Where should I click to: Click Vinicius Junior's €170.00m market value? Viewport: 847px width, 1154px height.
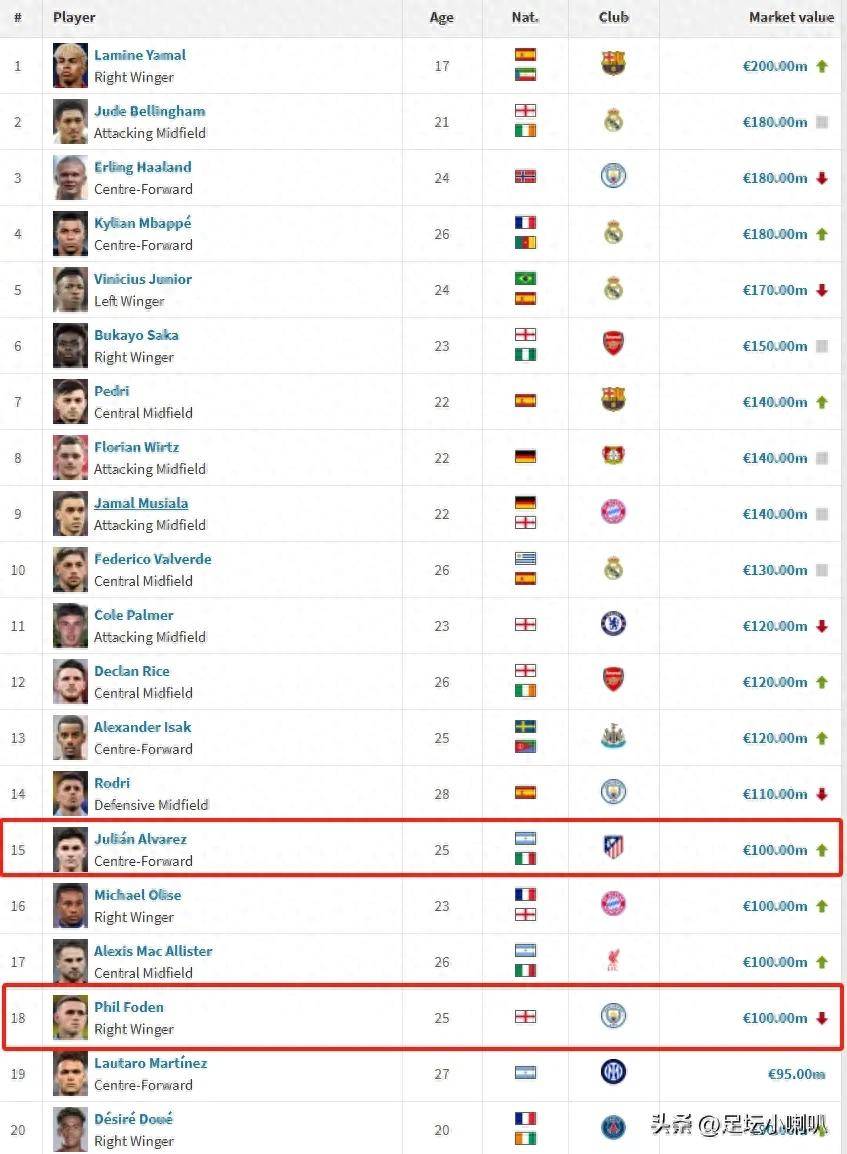click(x=775, y=290)
